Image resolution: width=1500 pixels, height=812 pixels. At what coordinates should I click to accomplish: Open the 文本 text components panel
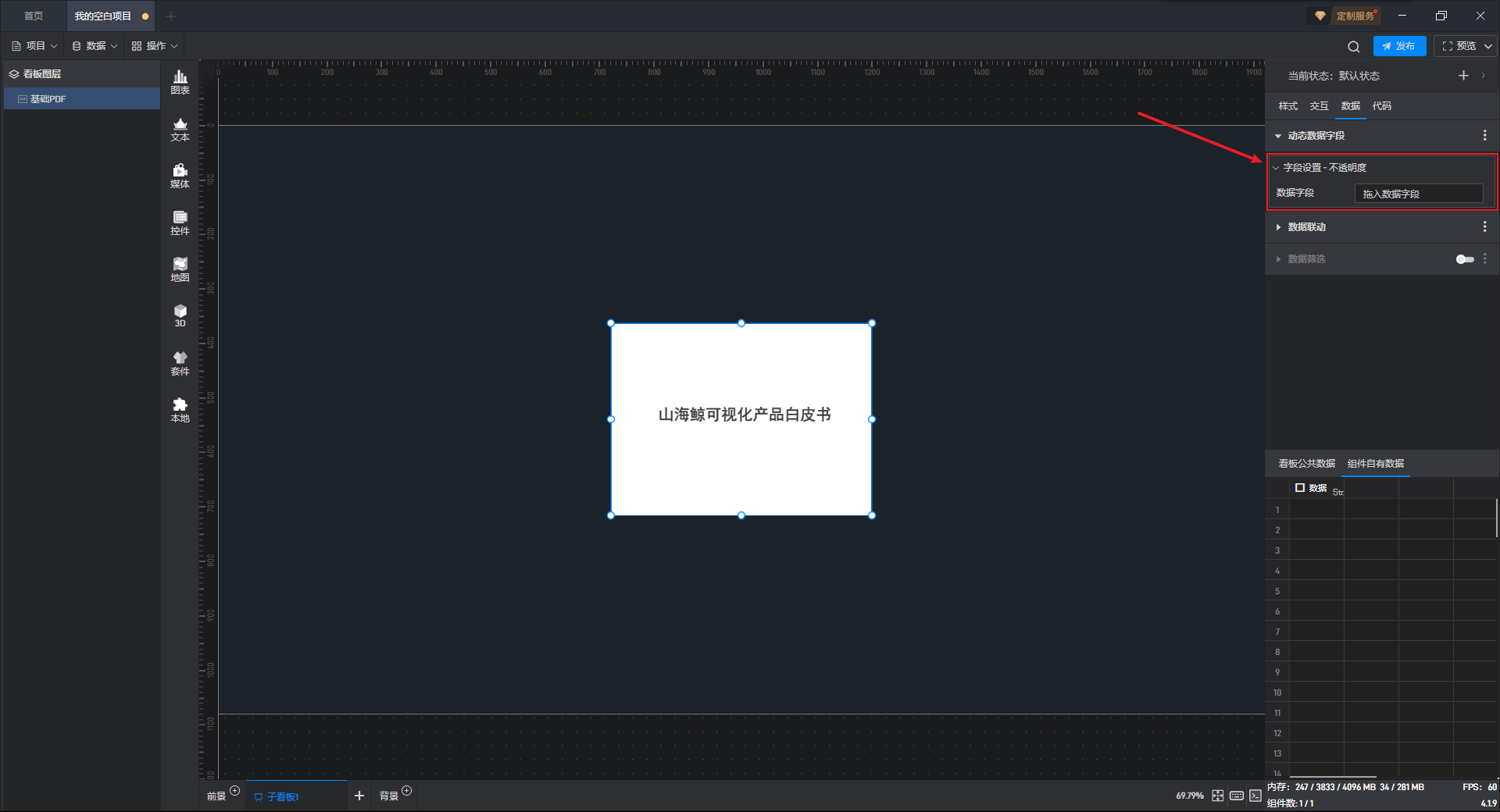[x=180, y=129]
